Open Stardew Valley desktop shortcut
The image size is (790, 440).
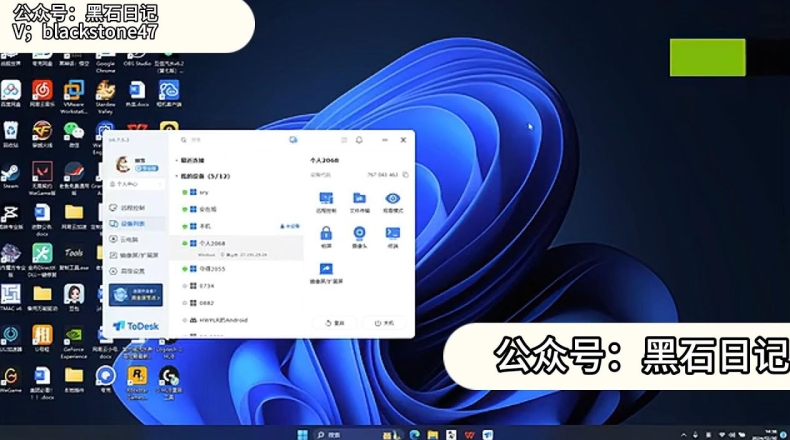[x=105, y=98]
